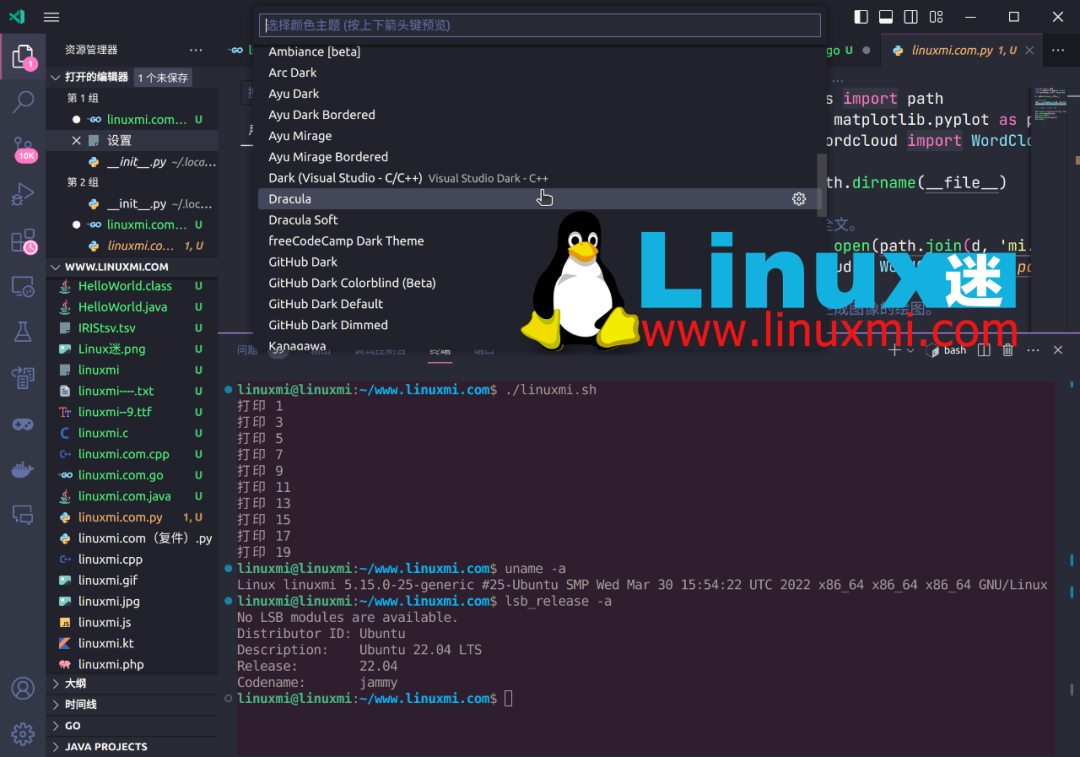
Task: Expand the 大纲 section
Action: coord(132,683)
